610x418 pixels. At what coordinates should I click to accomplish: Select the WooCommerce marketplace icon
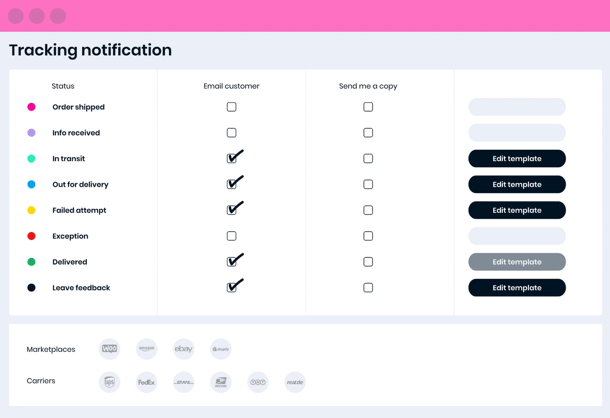pos(109,349)
